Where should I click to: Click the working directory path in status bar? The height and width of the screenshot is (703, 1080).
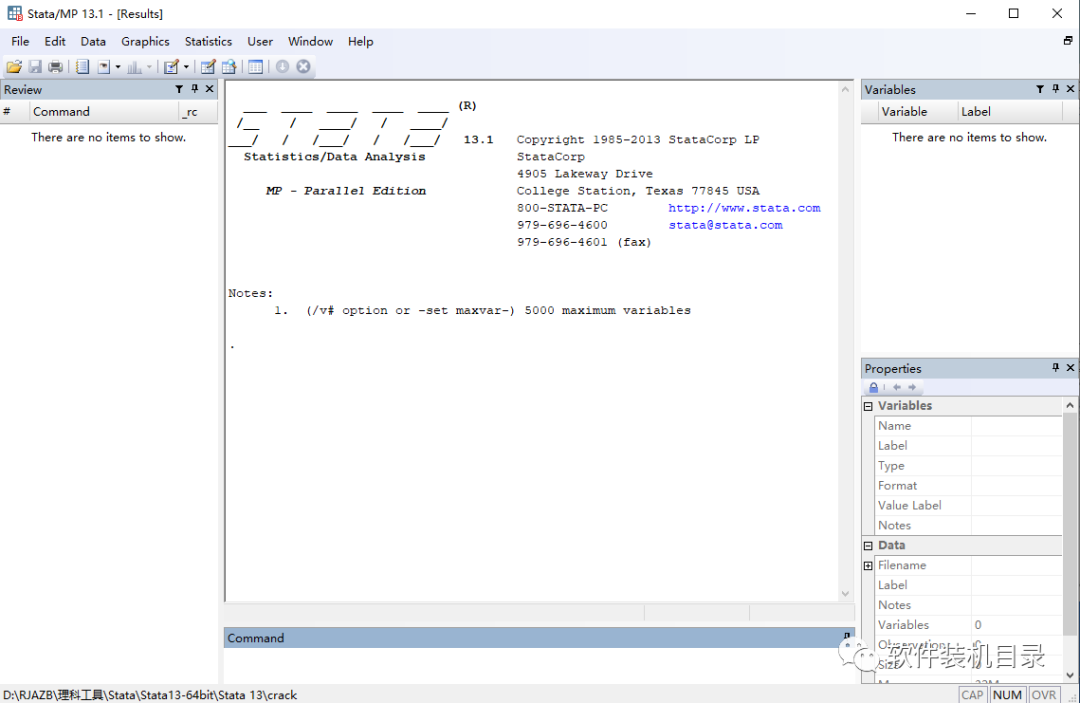pos(150,695)
